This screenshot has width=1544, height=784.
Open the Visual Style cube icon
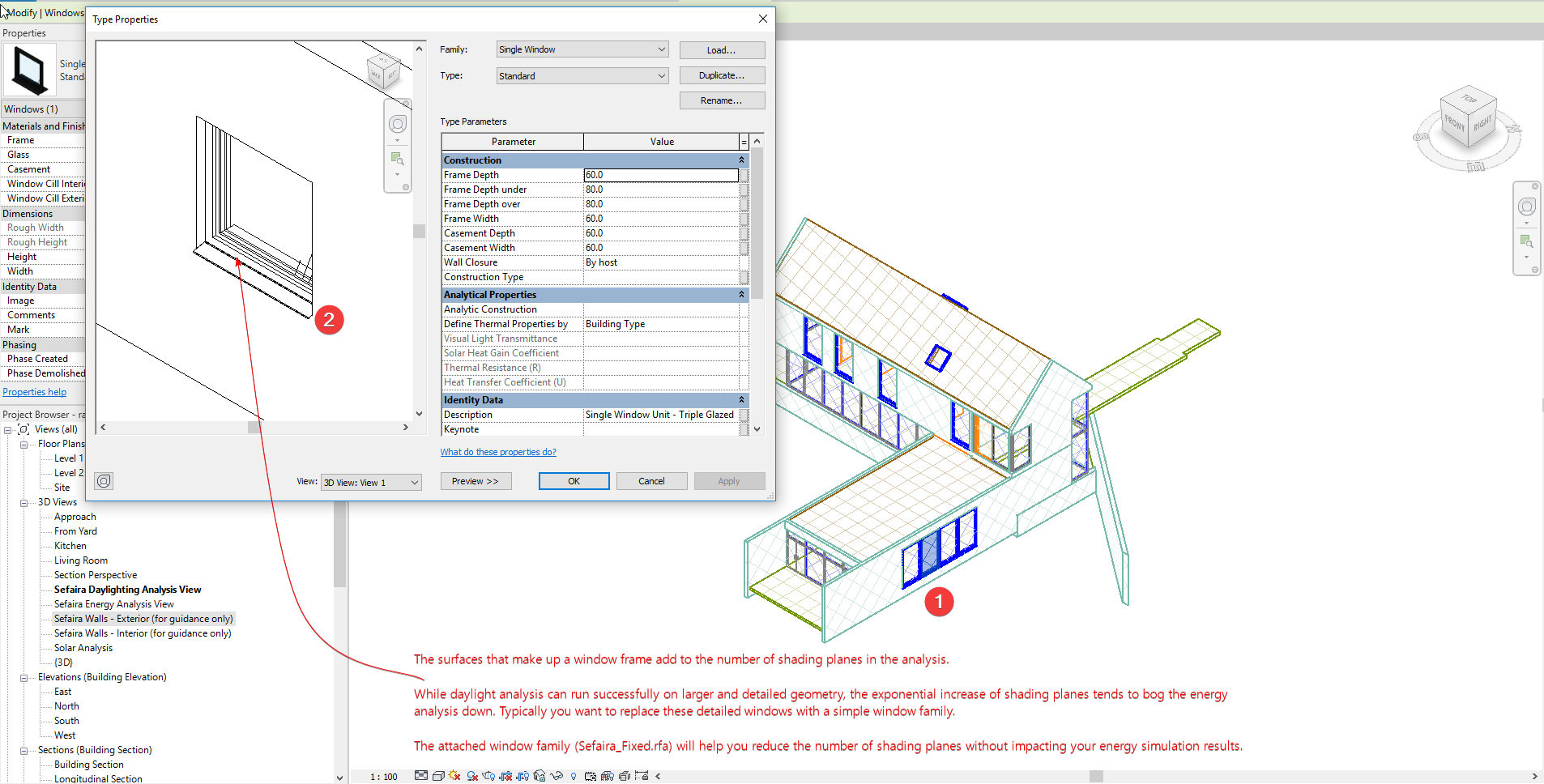coord(438,776)
